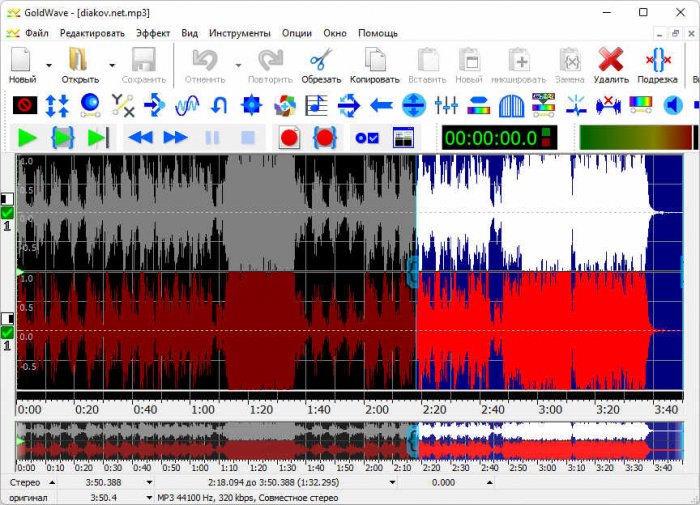700x505 pixels.
Task: Click the 2:00 mark on the timeline ruler
Action: (378, 409)
